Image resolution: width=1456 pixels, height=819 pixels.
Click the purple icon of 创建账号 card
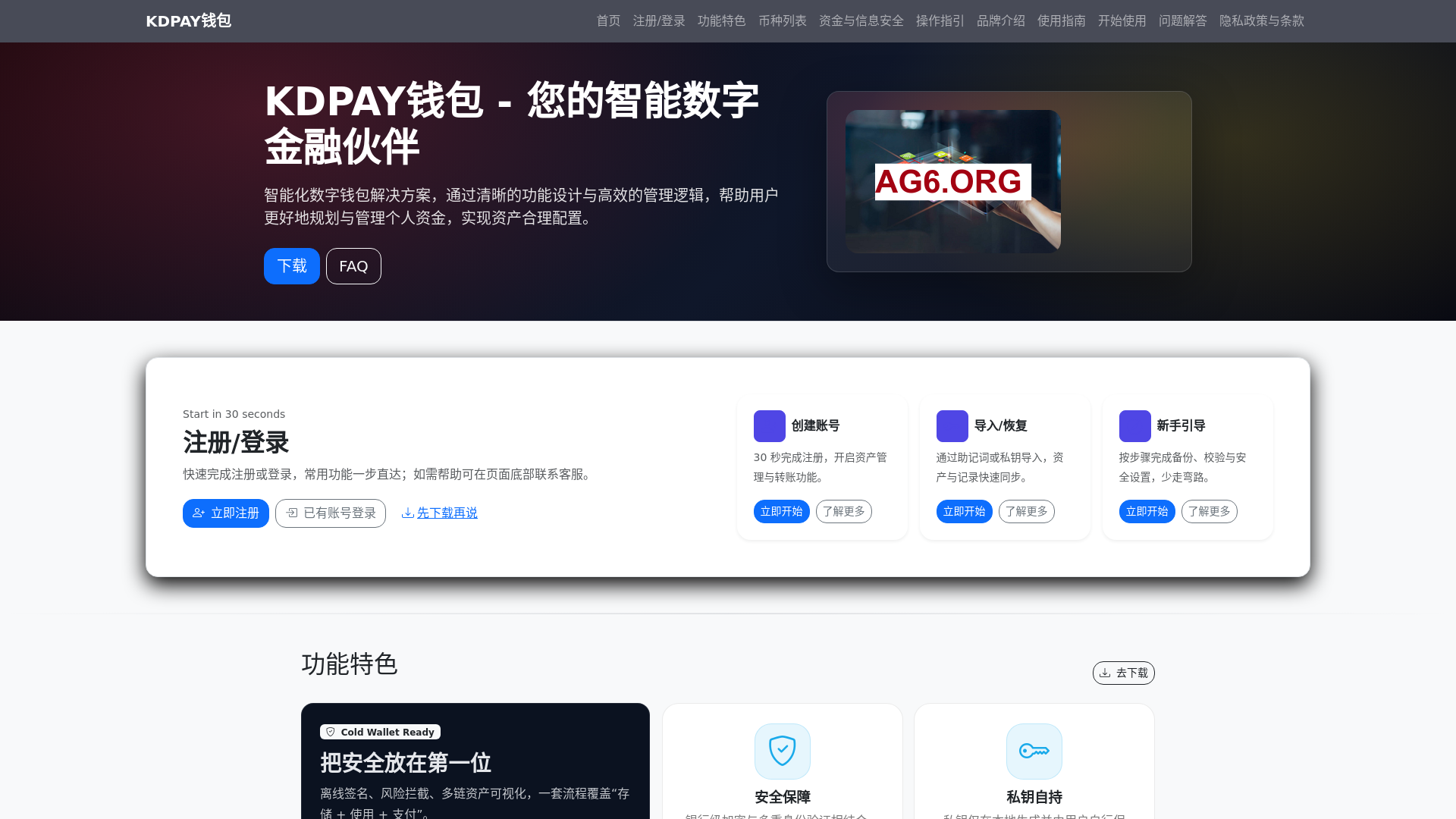[770, 426]
